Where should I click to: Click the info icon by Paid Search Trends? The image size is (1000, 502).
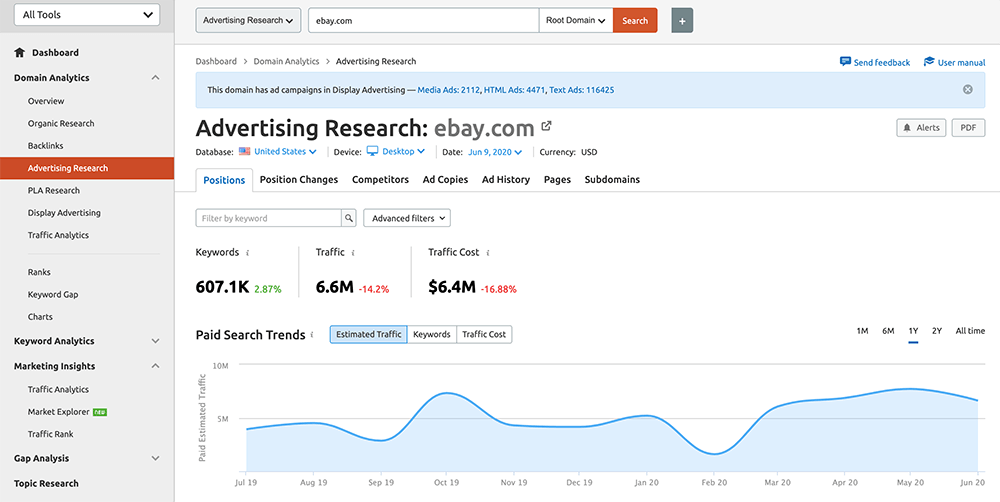pos(312,334)
